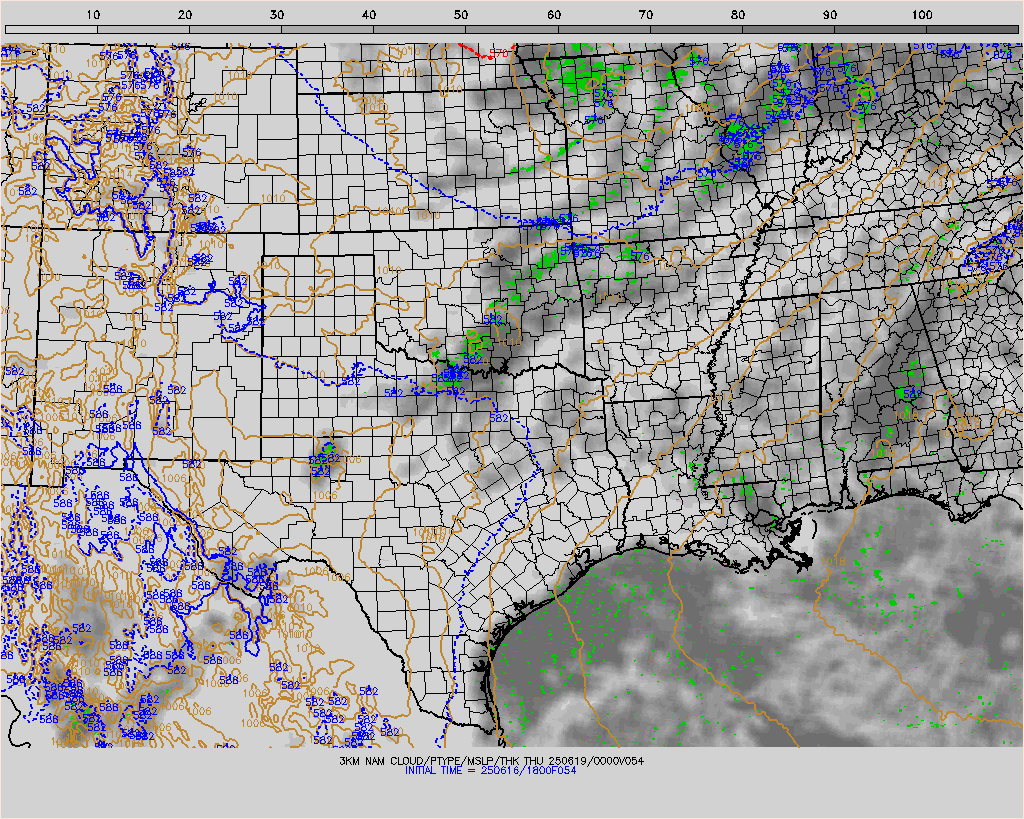The image size is (1024, 819).
Task: Click the 60 label on cloud scale
Action: click(554, 14)
